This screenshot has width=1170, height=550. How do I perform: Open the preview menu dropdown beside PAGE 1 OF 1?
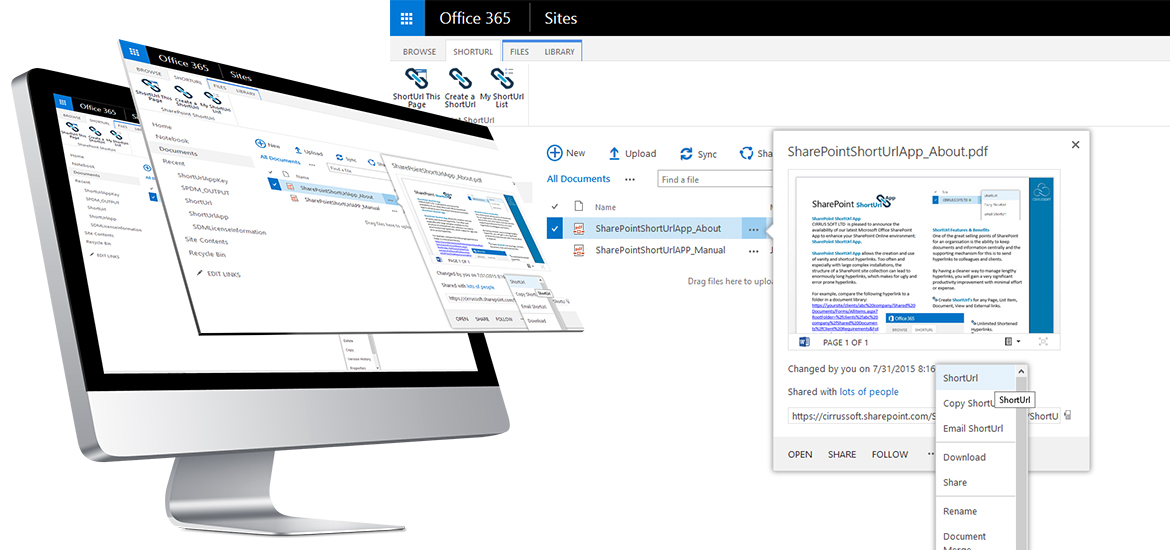1013,342
